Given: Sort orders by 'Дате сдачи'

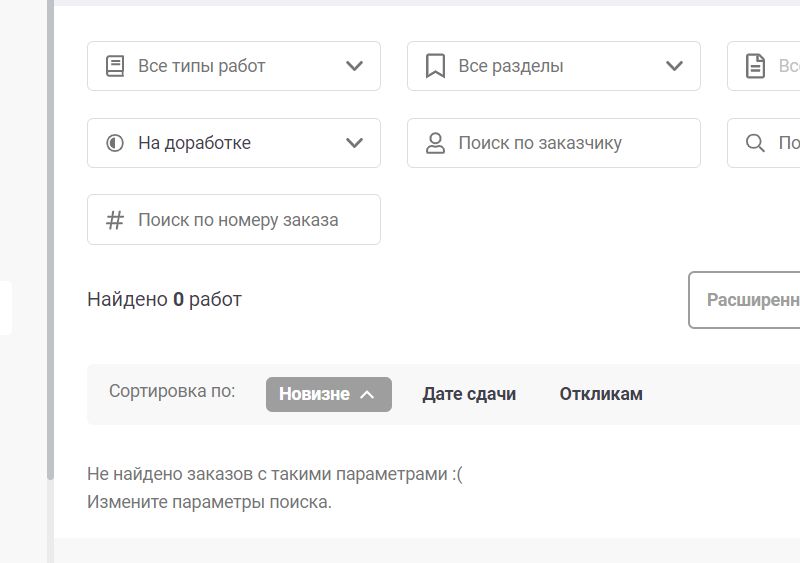Looking at the screenshot, I should tap(469, 394).
